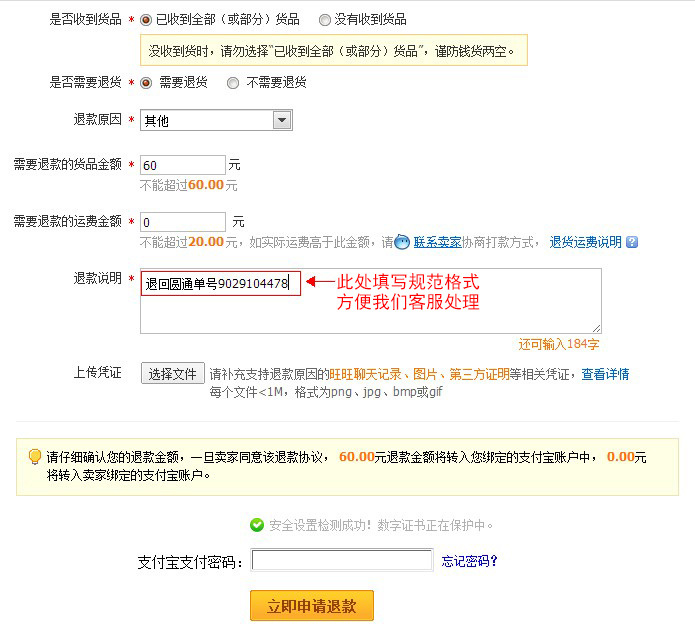The image size is (695, 638).
Task: Focus the 需要退款的运费金额 input box
Action: click(183, 222)
